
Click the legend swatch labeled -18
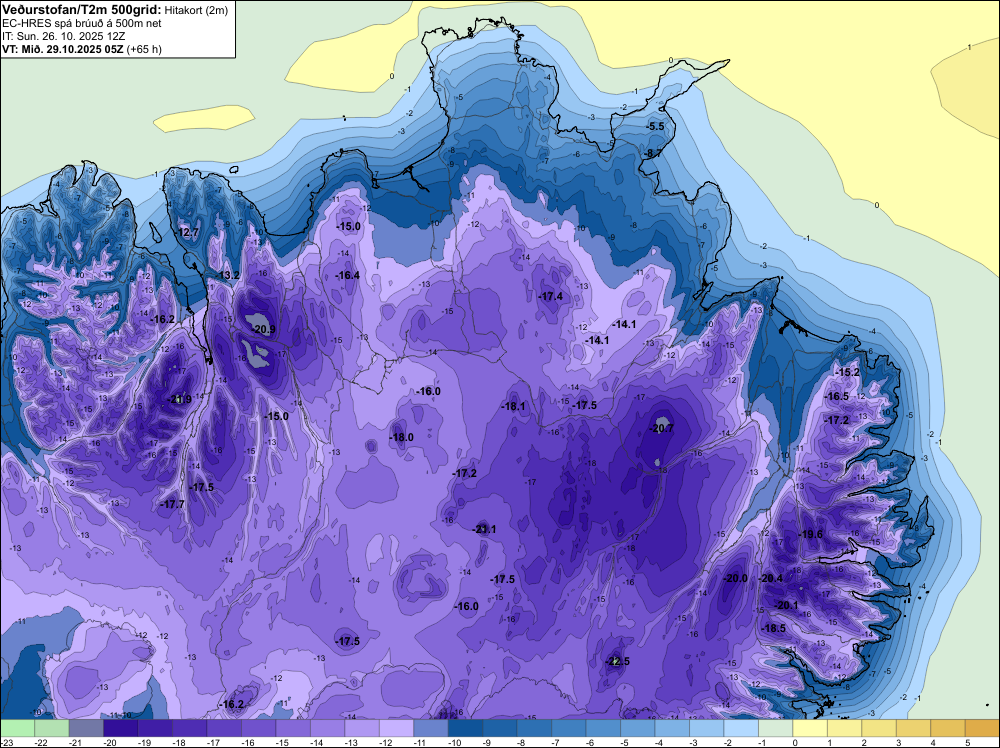189,728
